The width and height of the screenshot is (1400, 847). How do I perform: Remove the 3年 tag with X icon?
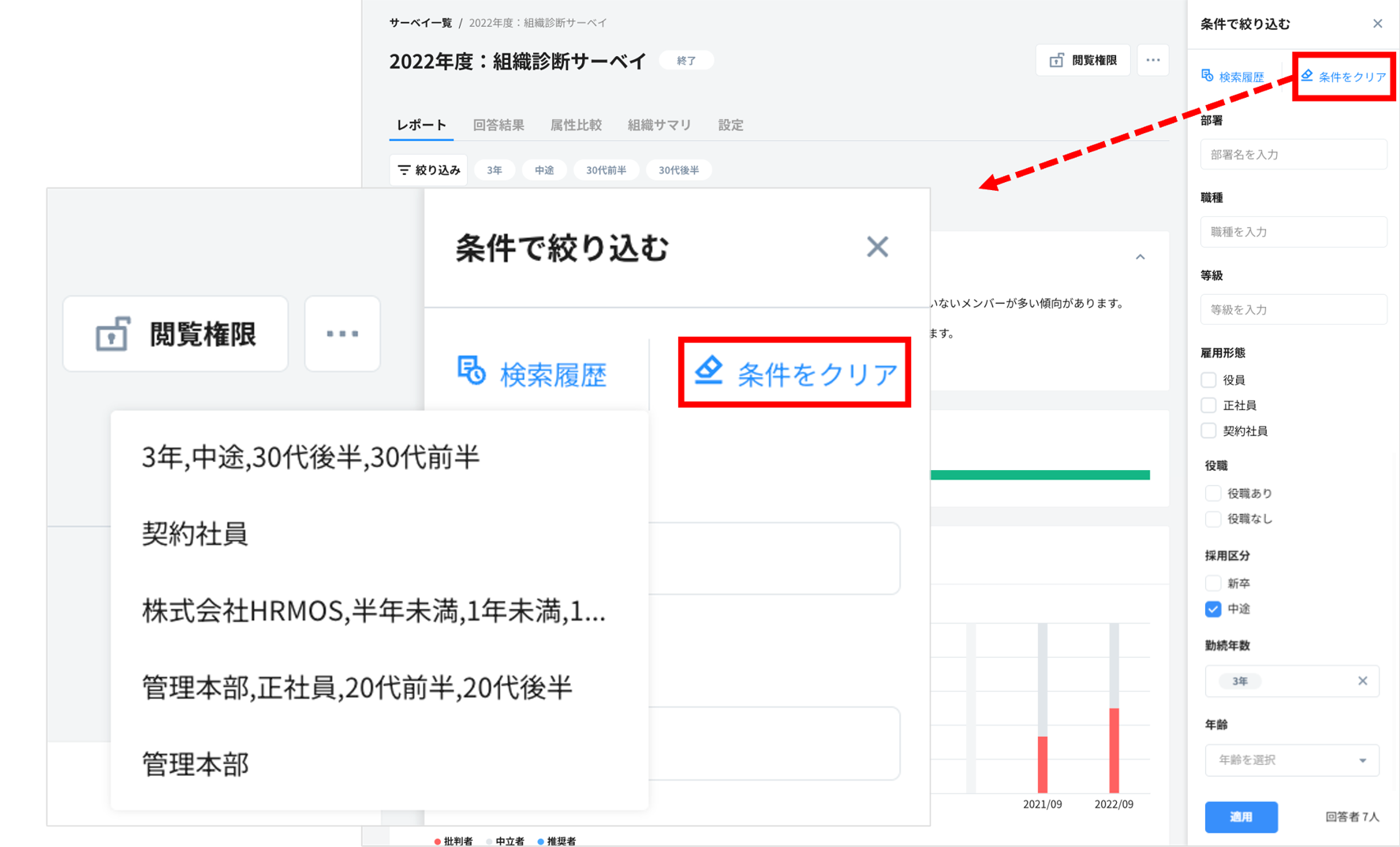tap(1362, 681)
